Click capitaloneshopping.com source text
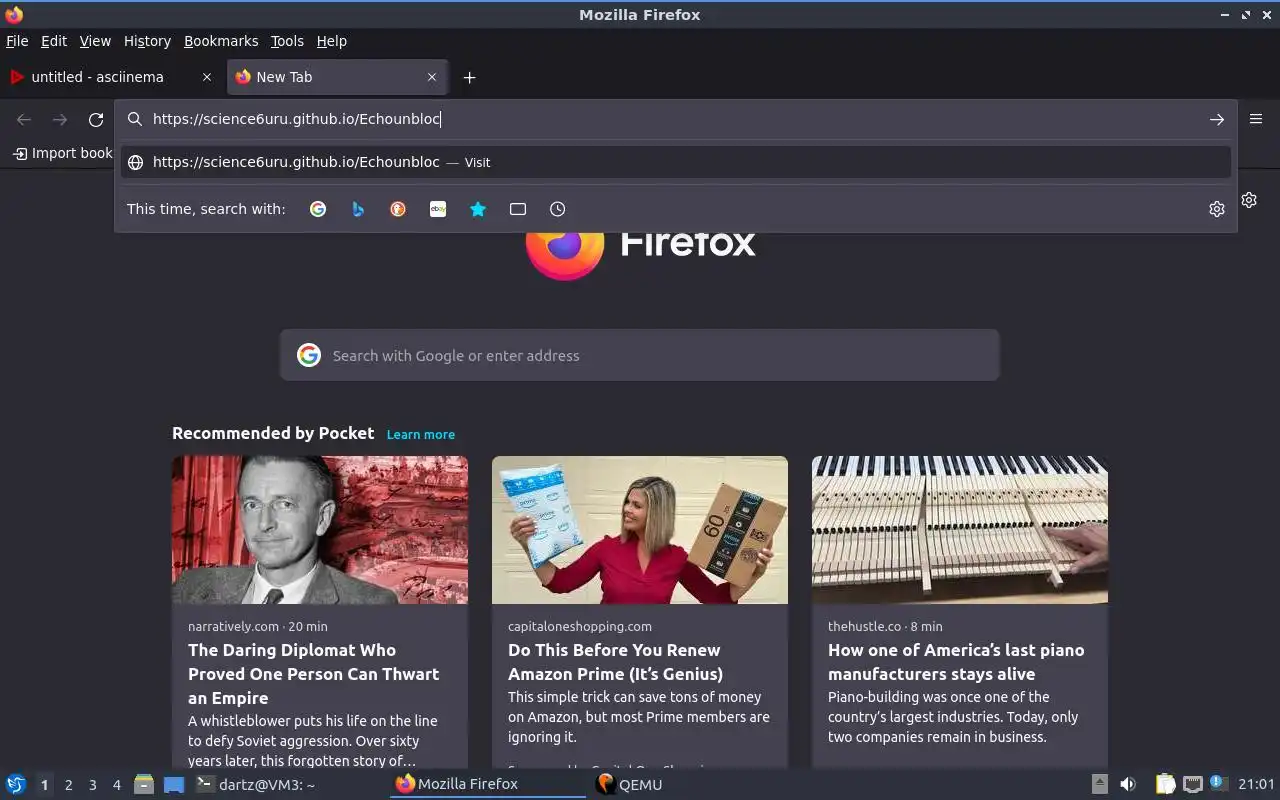Image resolution: width=1280 pixels, height=800 pixels. 580,626
